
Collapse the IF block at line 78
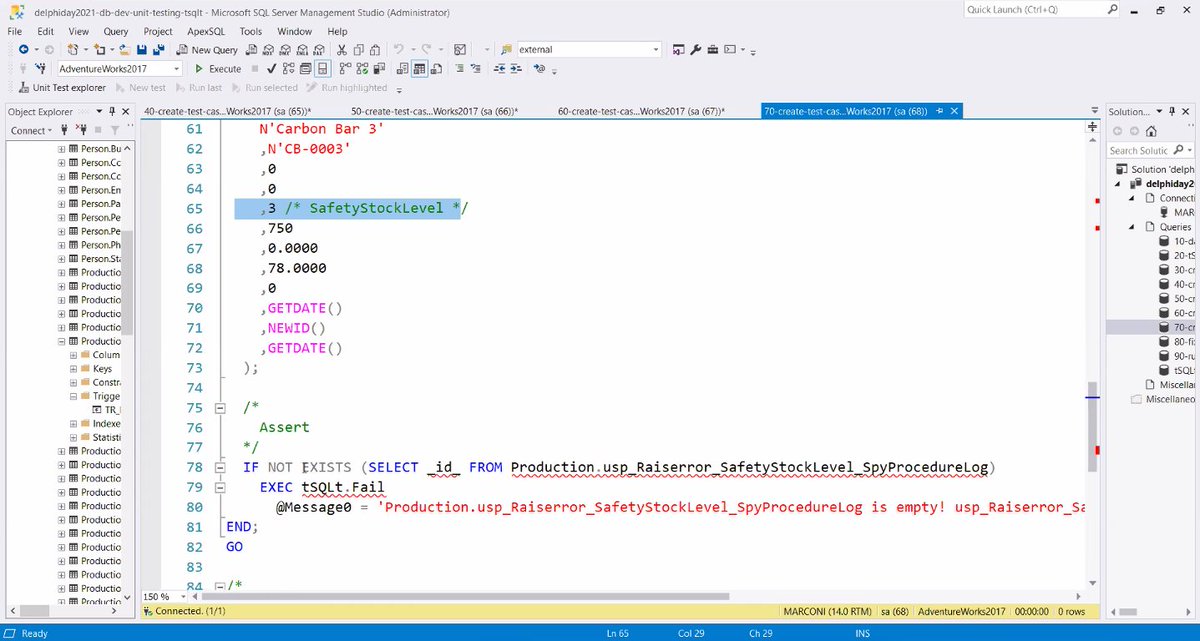point(220,467)
